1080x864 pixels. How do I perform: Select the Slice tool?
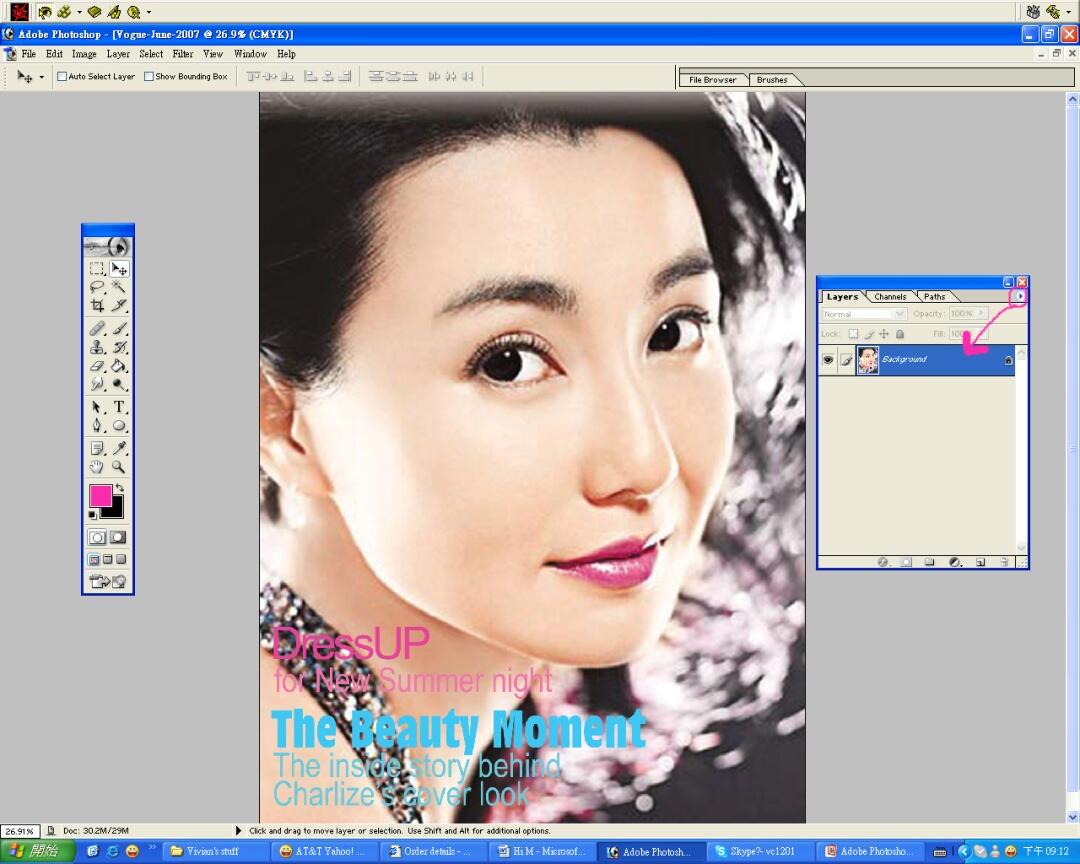(x=118, y=305)
